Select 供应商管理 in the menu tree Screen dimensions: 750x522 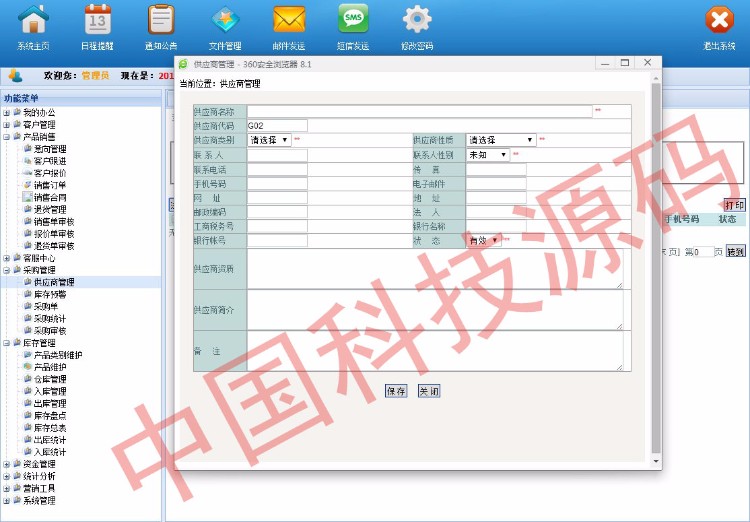(x=54, y=282)
